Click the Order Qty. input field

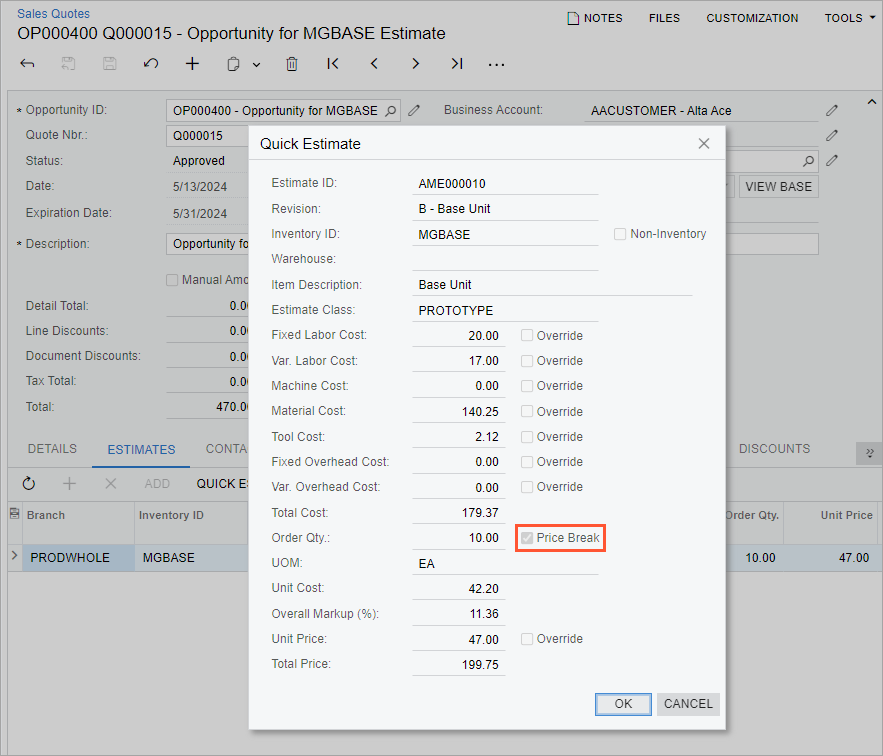click(459, 538)
